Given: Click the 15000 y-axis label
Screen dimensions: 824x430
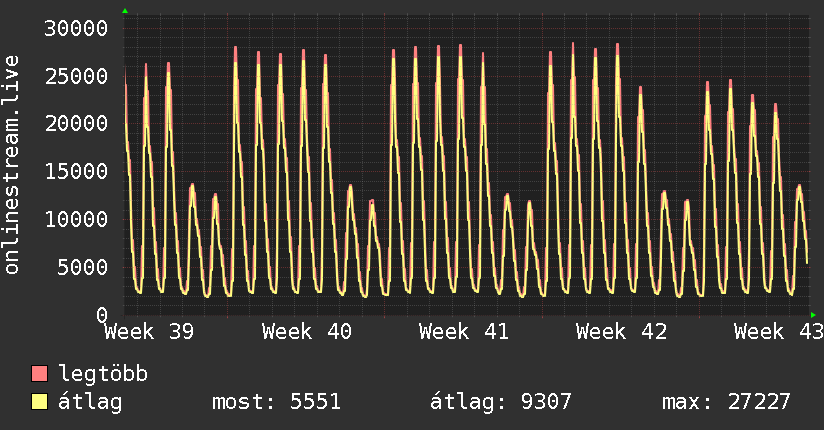Looking at the screenshot, I should (76, 171).
